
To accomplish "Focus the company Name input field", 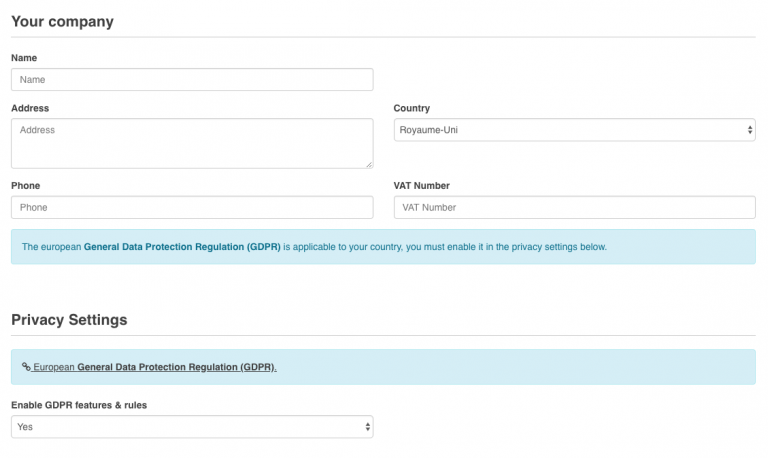I will (192, 79).
